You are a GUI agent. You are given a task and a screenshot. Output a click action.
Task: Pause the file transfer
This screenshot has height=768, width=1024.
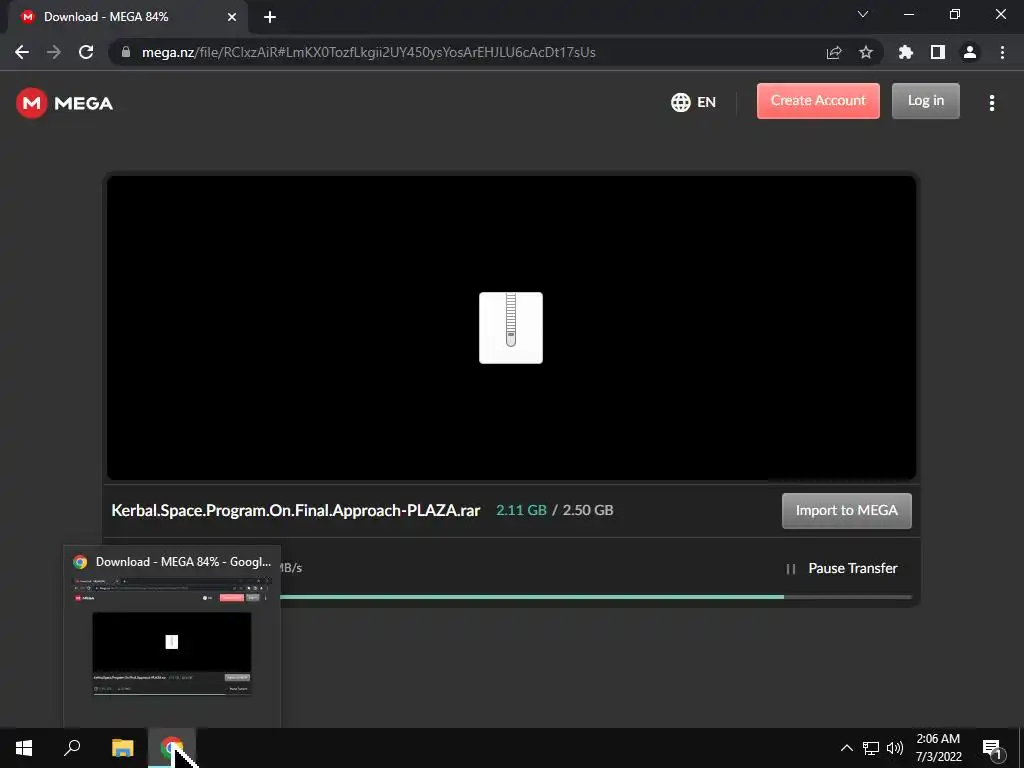coord(841,568)
